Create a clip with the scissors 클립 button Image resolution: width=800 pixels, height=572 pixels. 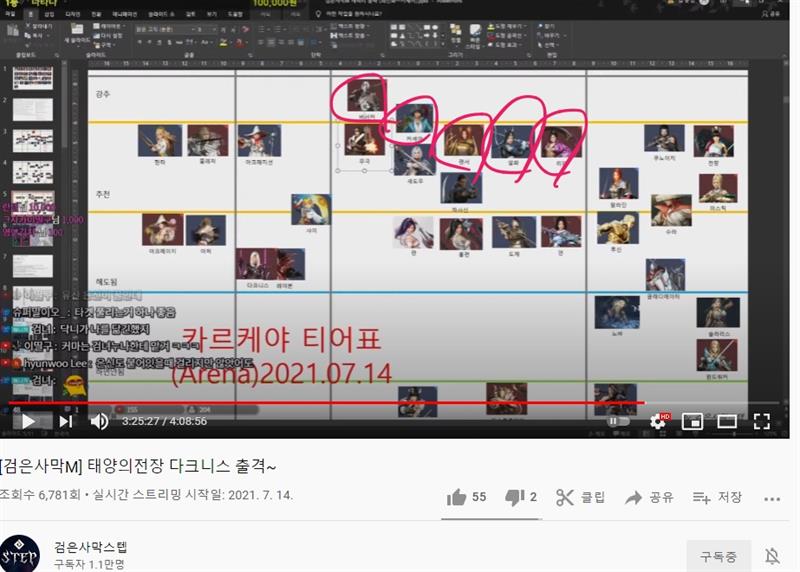coord(581,497)
